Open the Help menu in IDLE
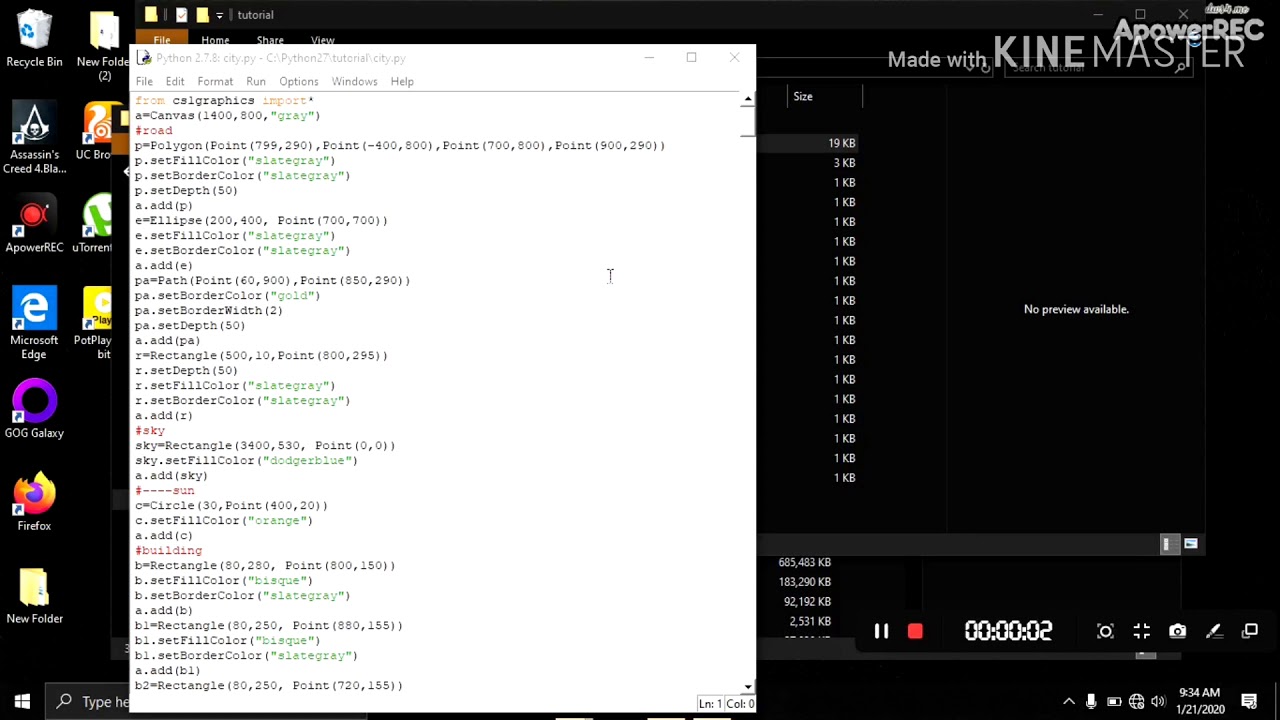The height and width of the screenshot is (720, 1280). click(x=402, y=82)
